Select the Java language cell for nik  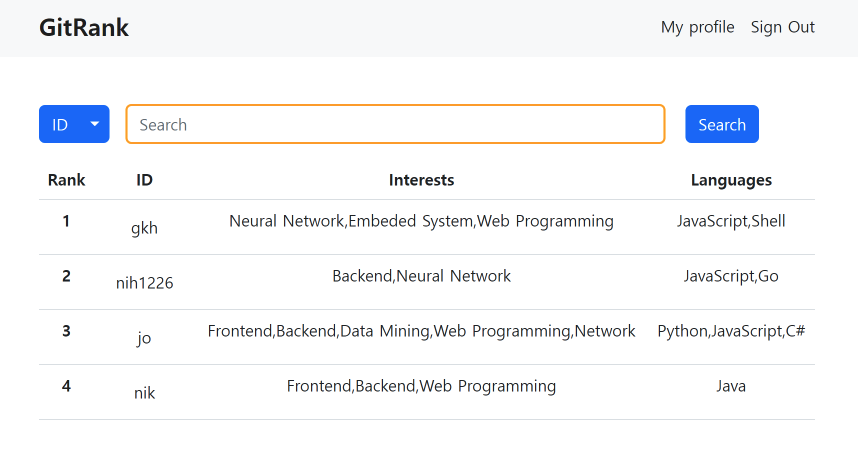coord(731,386)
